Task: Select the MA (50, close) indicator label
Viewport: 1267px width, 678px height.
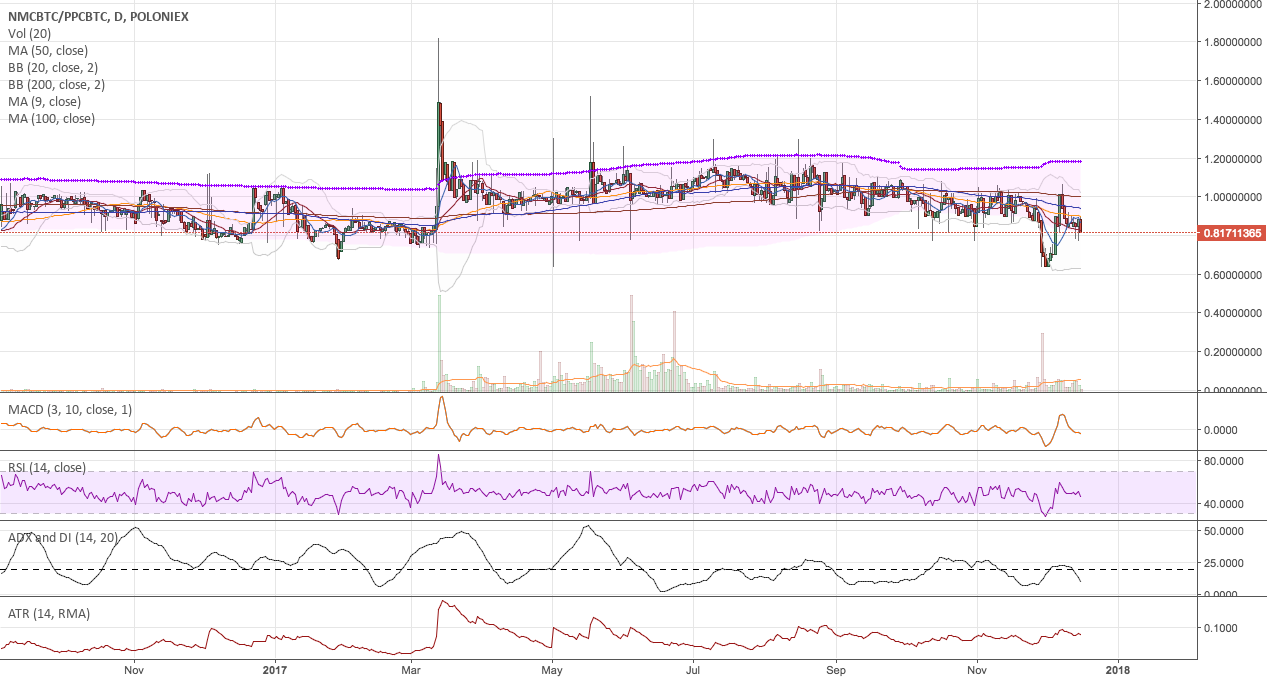Action: (48, 51)
